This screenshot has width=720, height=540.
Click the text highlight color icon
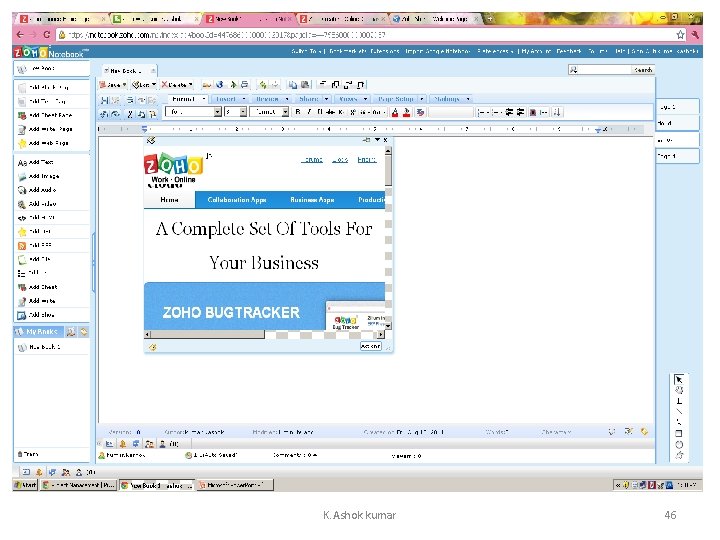click(406, 112)
